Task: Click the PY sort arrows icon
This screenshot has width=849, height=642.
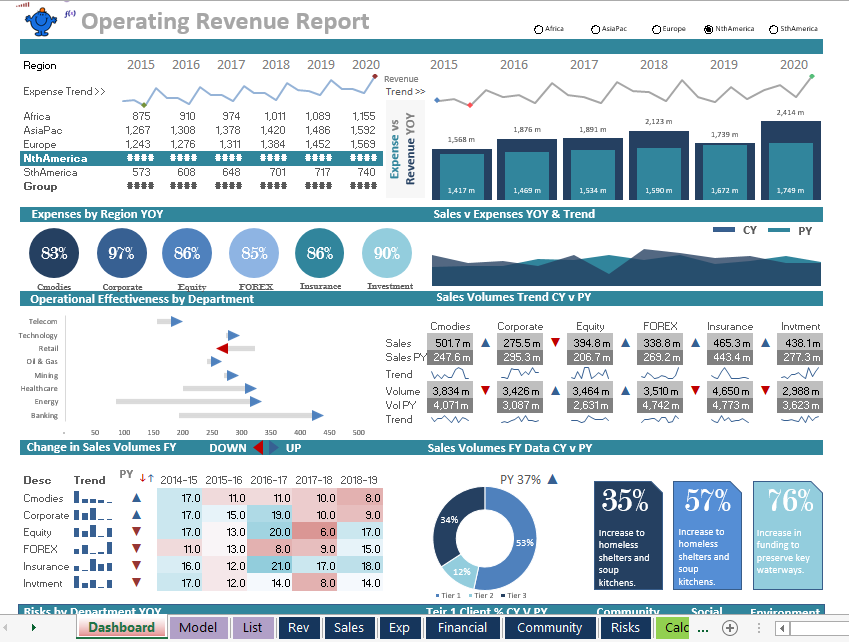Action: pos(147,478)
